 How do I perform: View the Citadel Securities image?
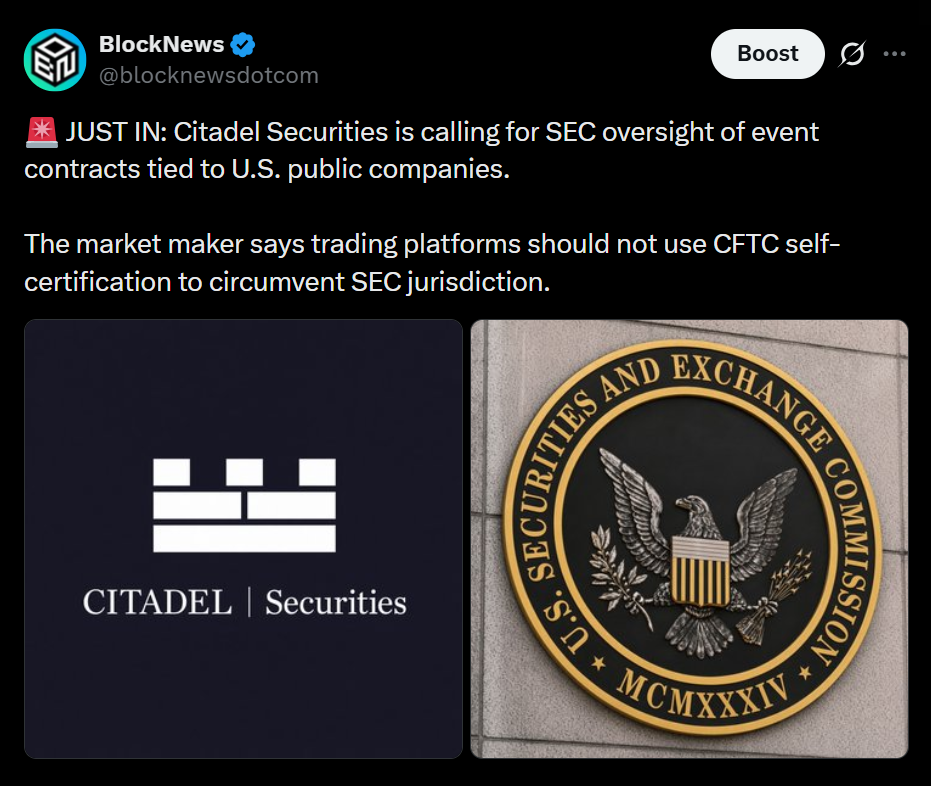(x=243, y=539)
